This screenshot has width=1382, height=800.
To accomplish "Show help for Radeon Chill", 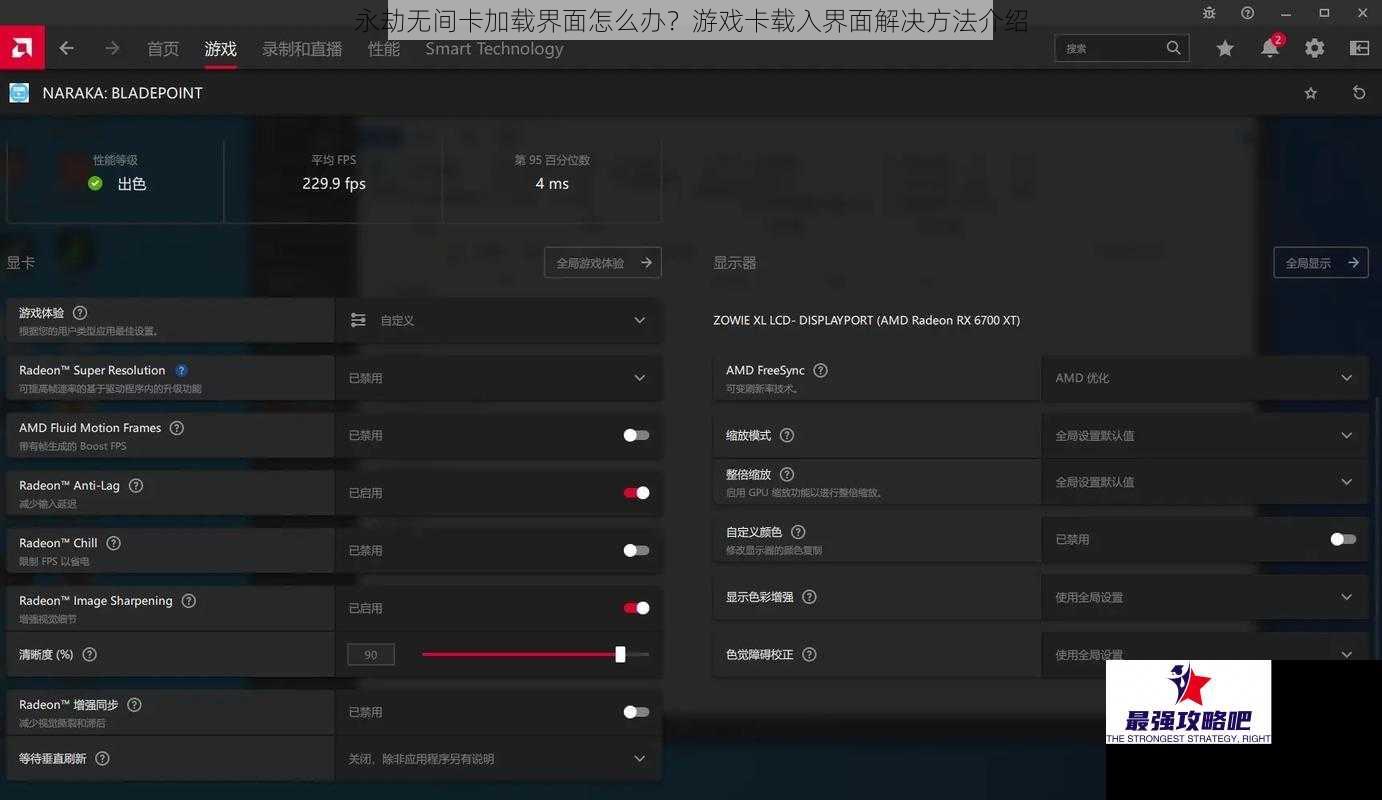I will click(113, 543).
